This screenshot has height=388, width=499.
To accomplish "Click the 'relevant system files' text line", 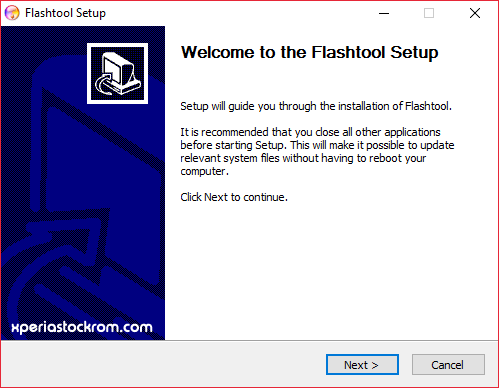I will coord(303,158).
